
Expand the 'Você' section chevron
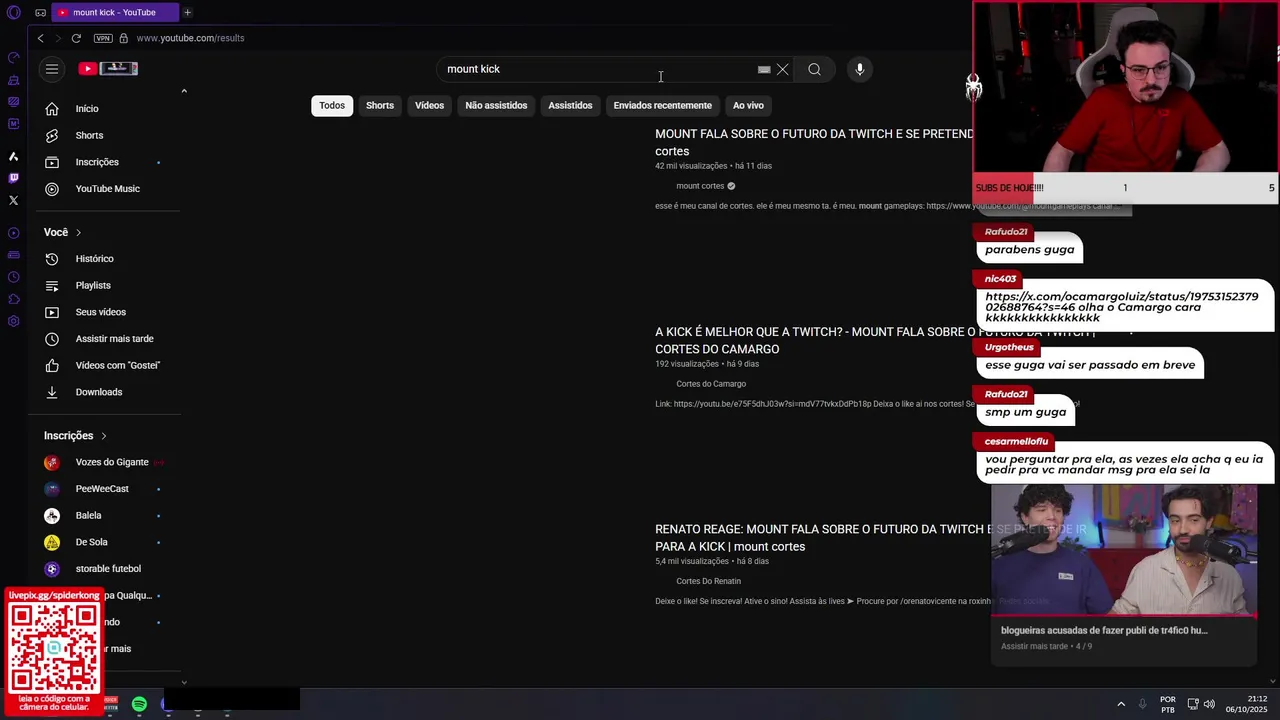pos(78,232)
